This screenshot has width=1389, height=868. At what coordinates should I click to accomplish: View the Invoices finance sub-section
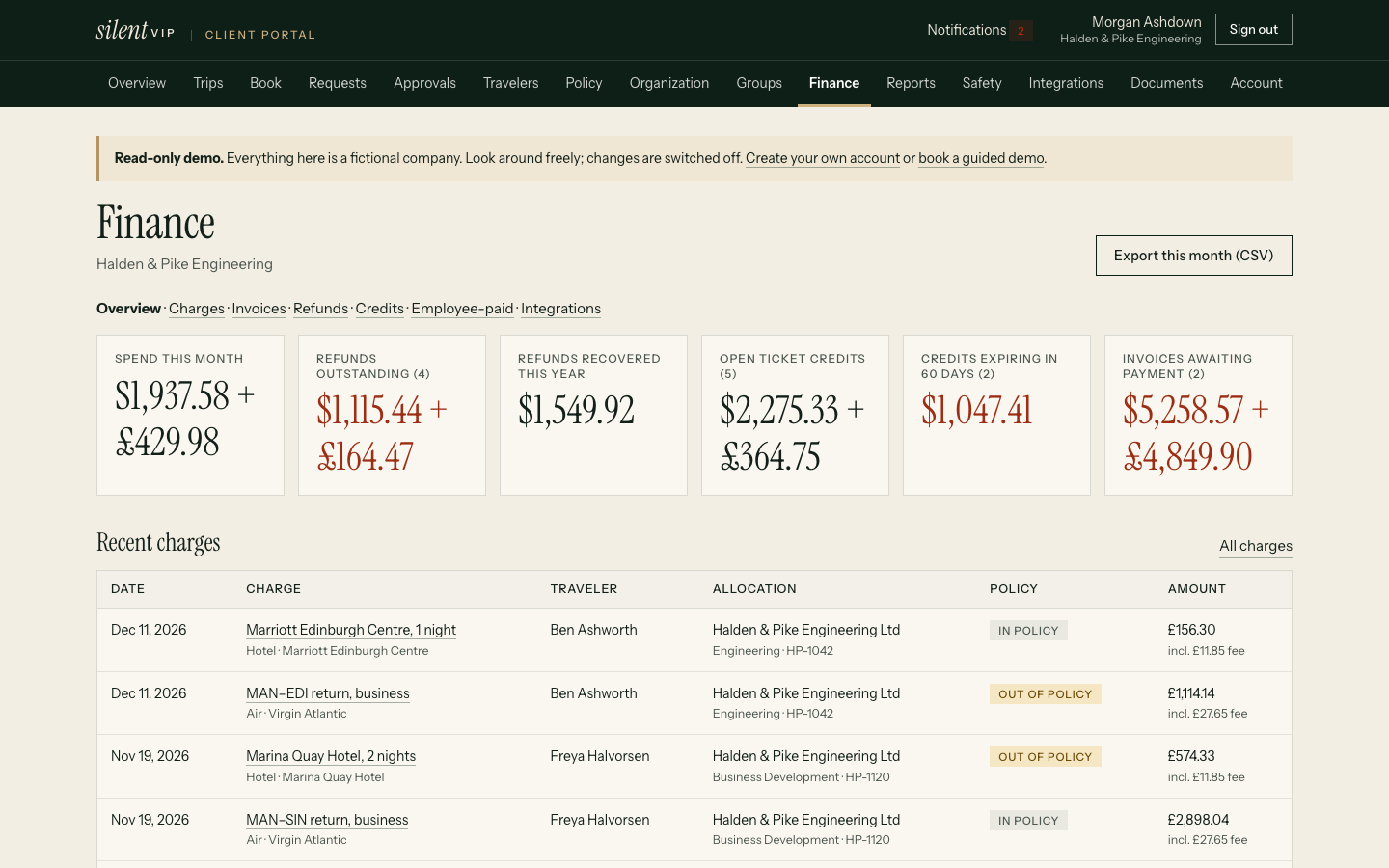(x=259, y=309)
